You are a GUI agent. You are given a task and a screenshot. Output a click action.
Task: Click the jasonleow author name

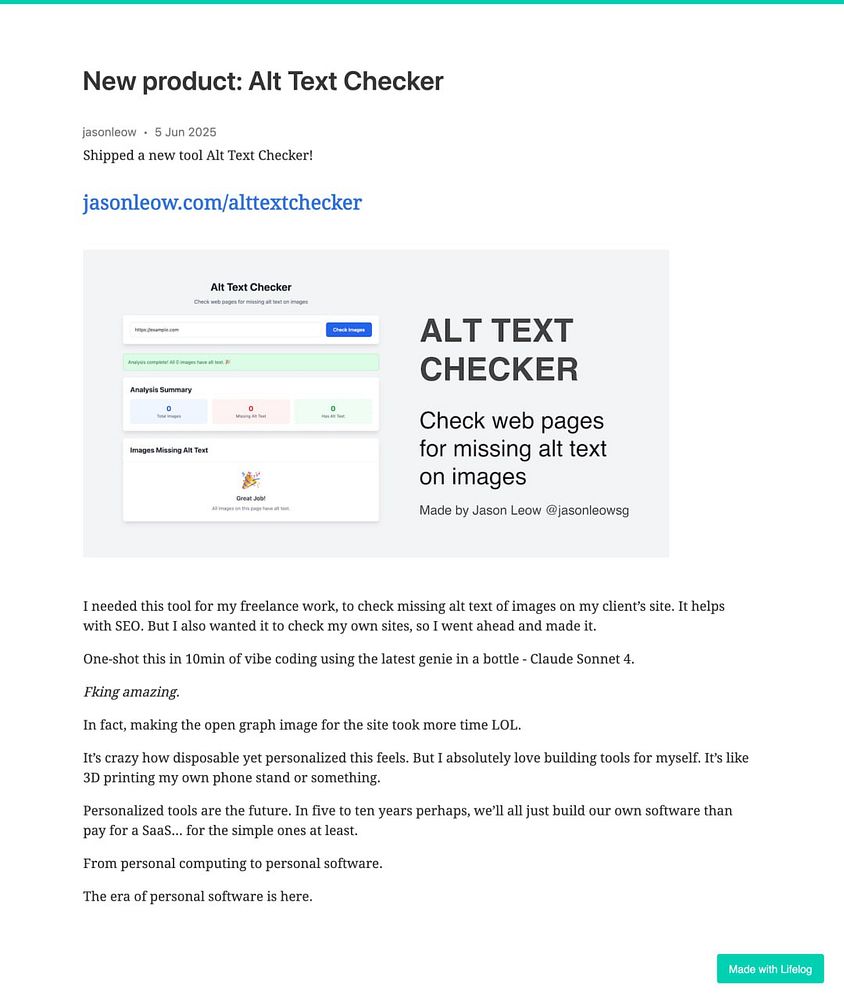click(x=109, y=132)
